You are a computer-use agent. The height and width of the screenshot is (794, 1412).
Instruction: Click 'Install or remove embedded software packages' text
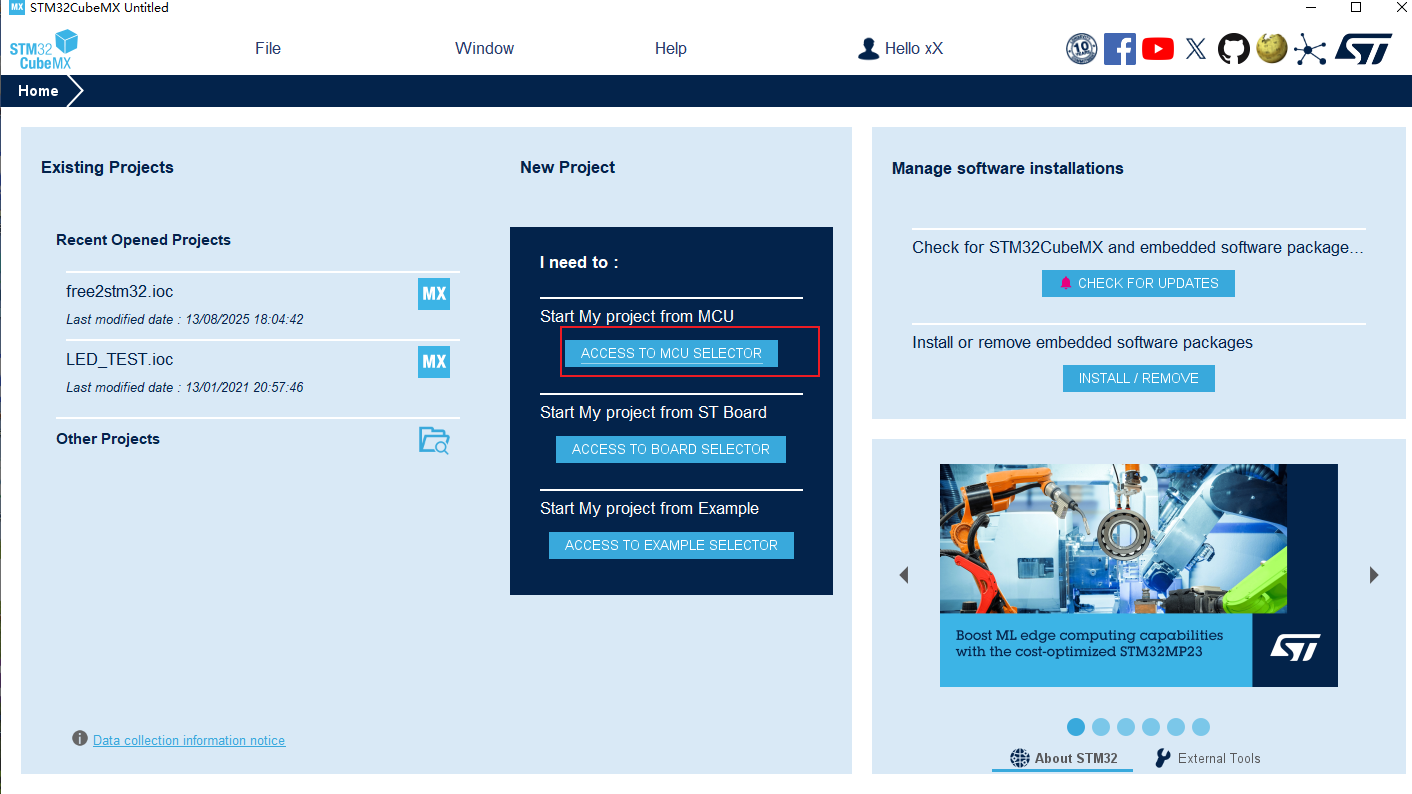point(1082,342)
